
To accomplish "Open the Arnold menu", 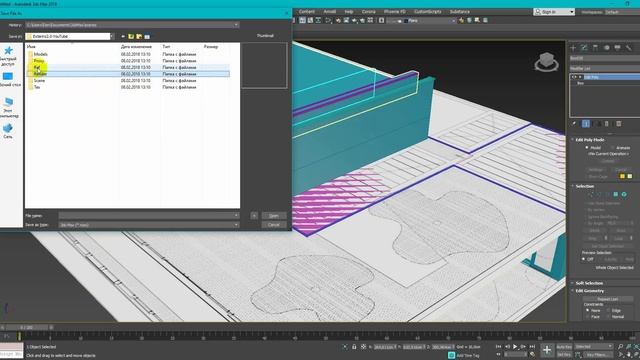I will point(330,12).
